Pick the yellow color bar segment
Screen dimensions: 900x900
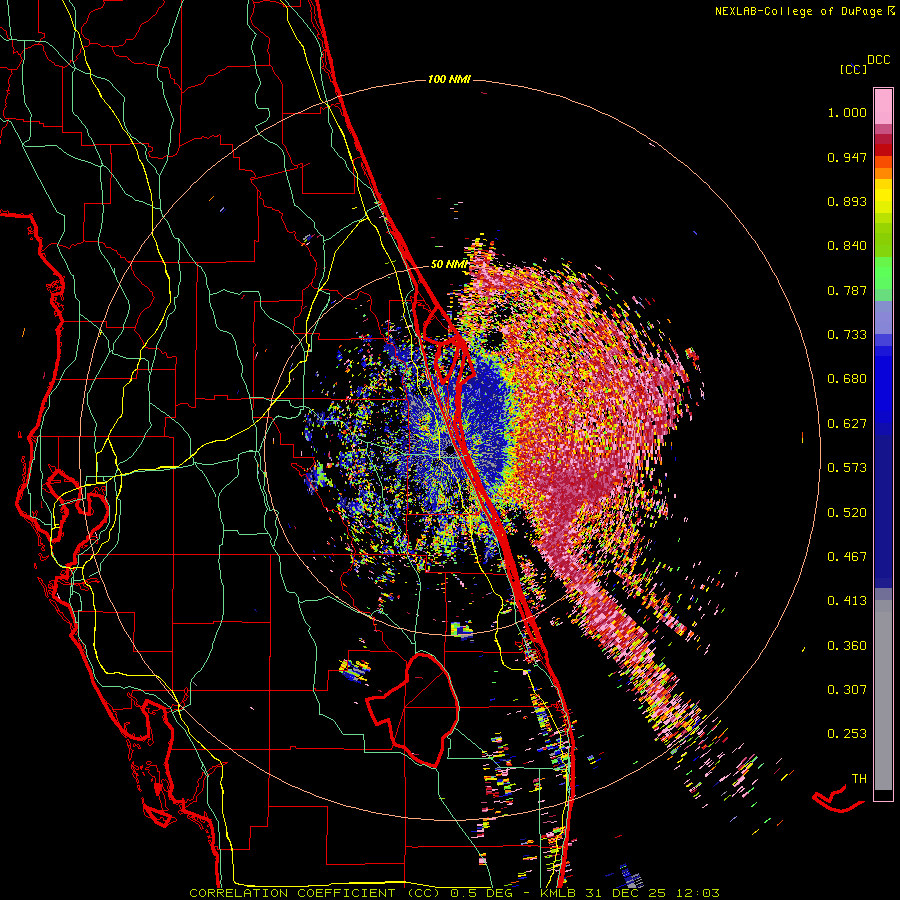(883, 197)
